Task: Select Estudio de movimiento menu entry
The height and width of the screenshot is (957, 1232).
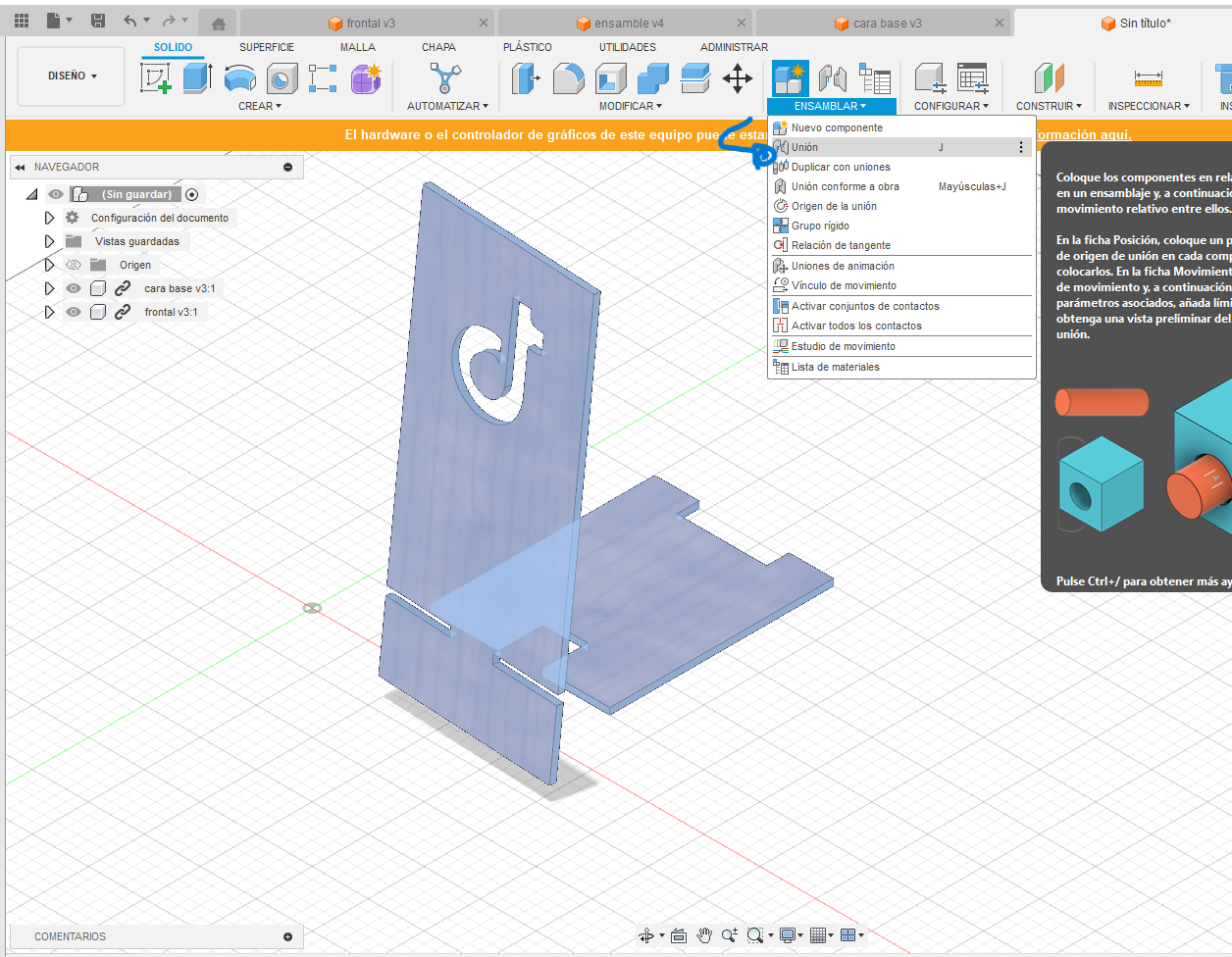Action: [900, 346]
